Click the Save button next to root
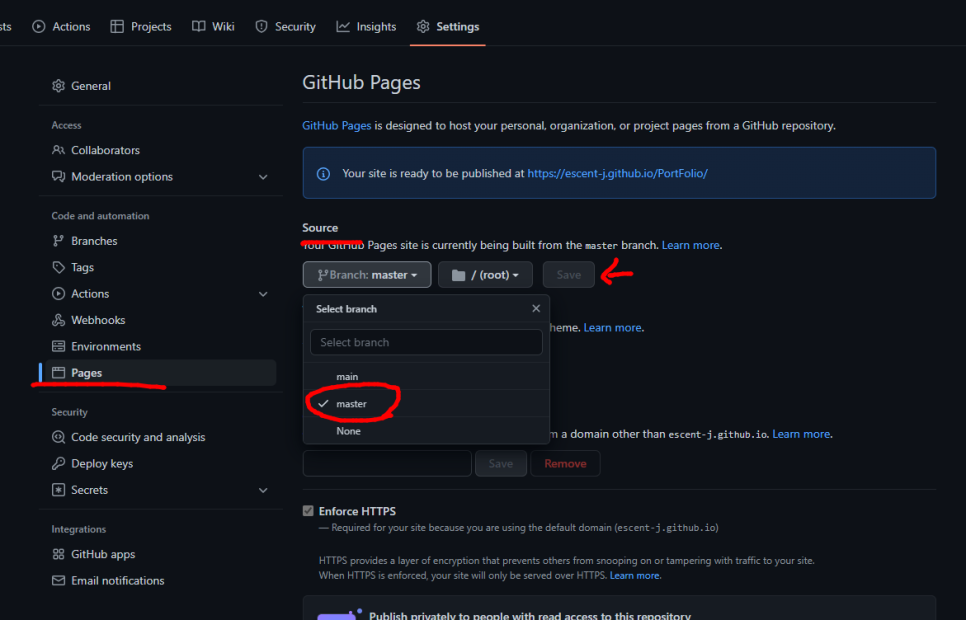The image size is (966, 620). pos(569,275)
